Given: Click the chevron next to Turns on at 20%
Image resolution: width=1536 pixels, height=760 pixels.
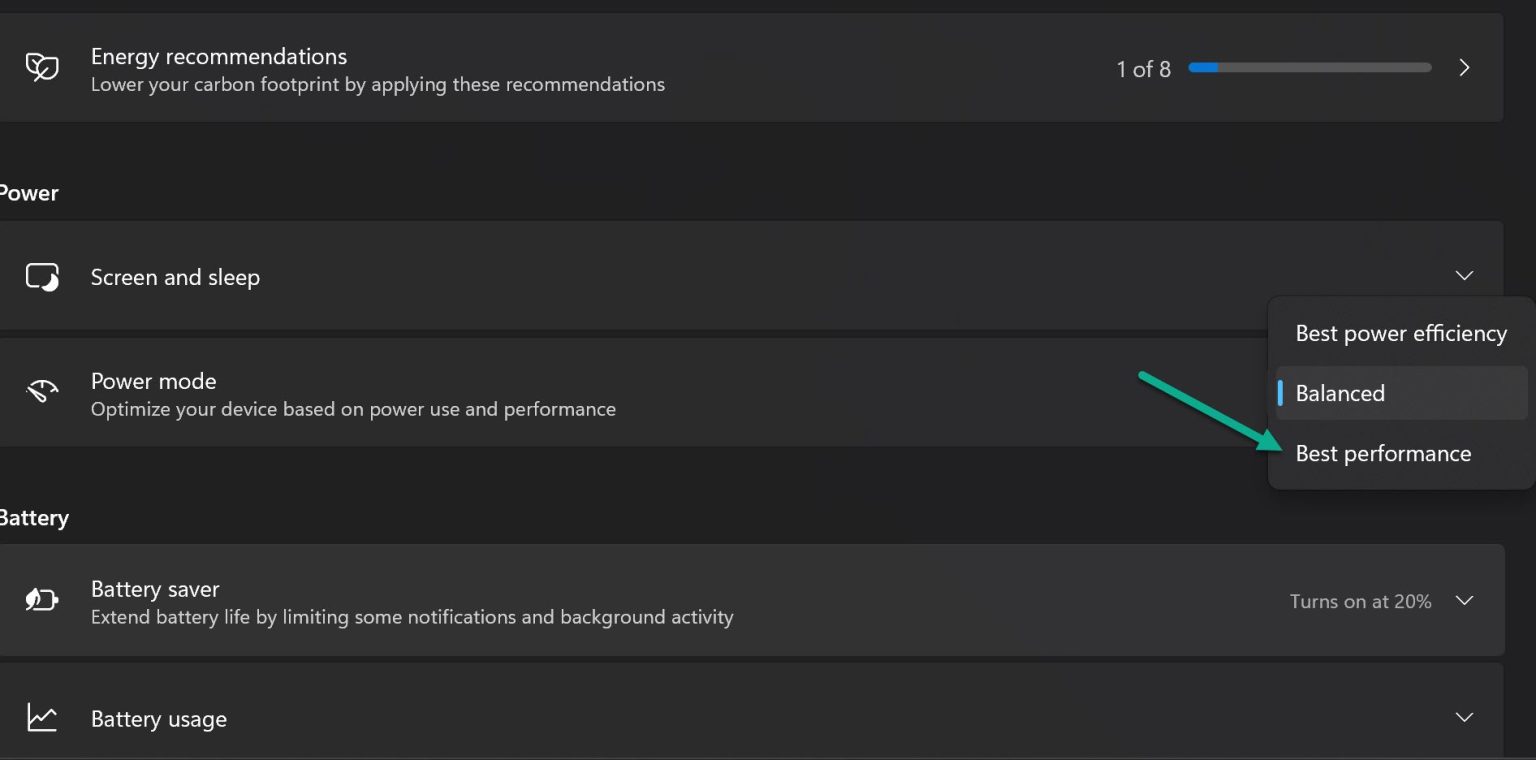Looking at the screenshot, I should 1464,601.
